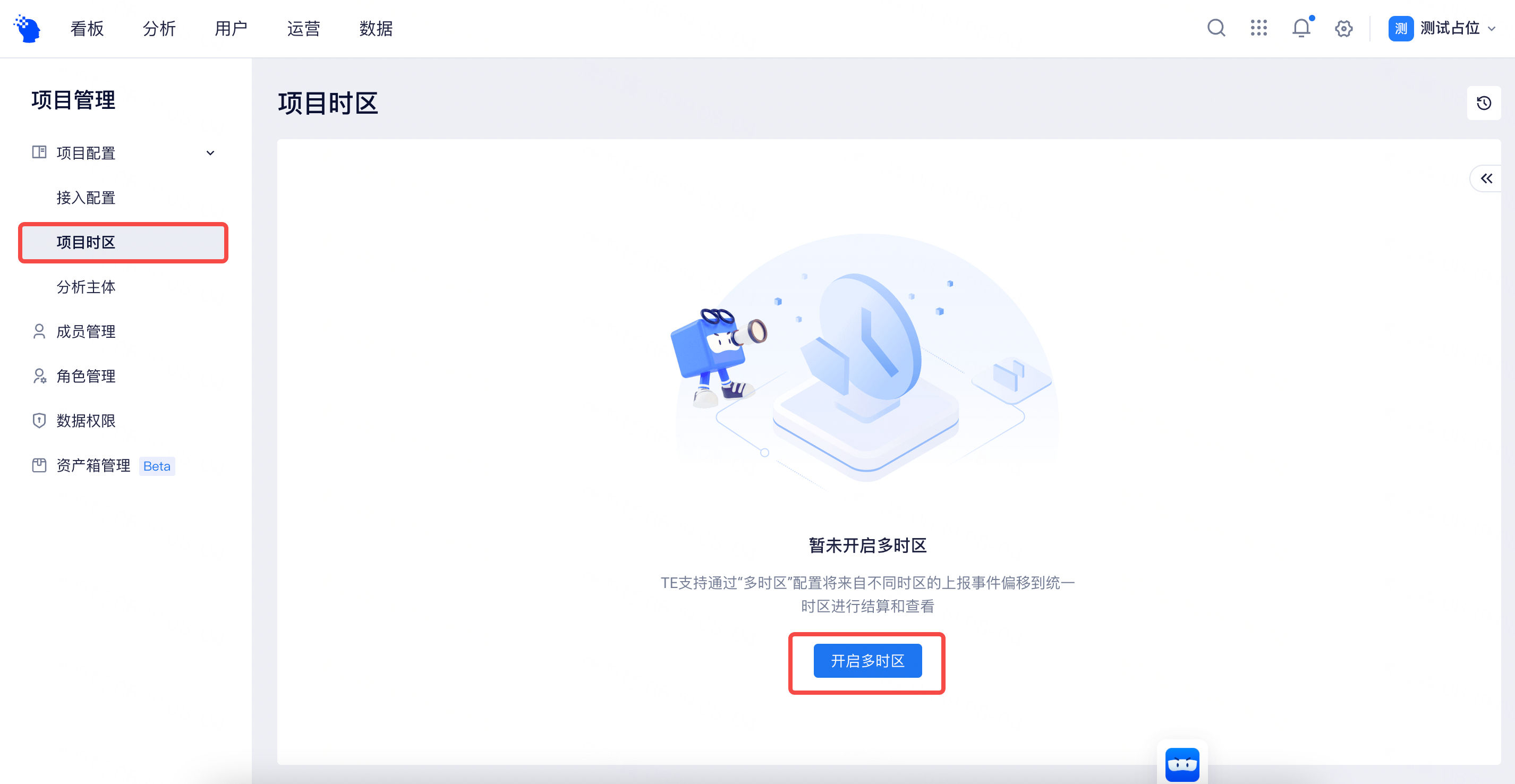This screenshot has height=784, width=1515.
Task: View the history clock icon
Action: click(x=1484, y=103)
